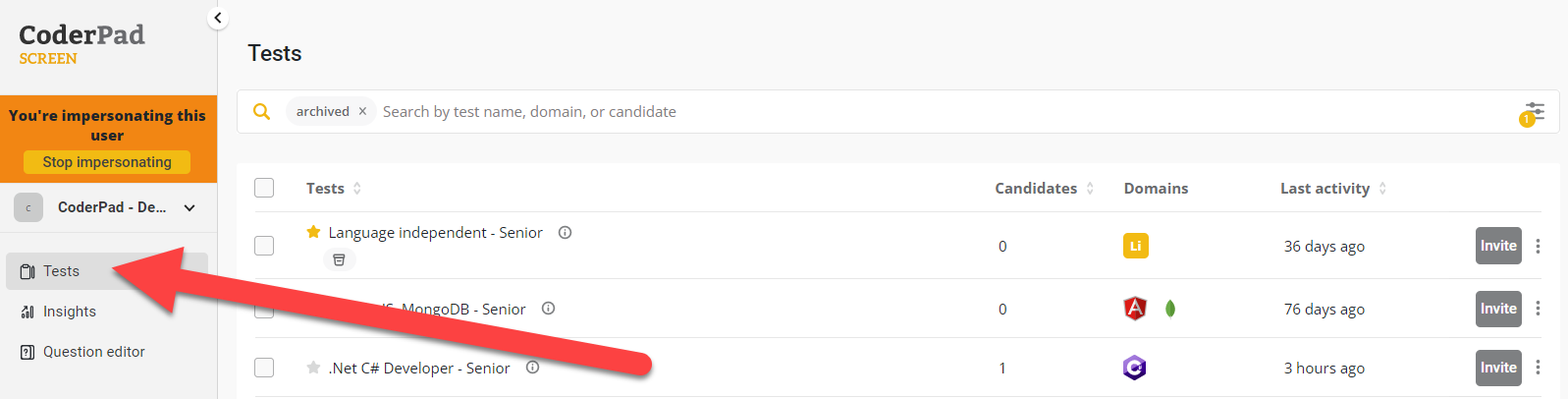Expand the CoderPad account dropdown
1568x399 pixels.
[189, 207]
